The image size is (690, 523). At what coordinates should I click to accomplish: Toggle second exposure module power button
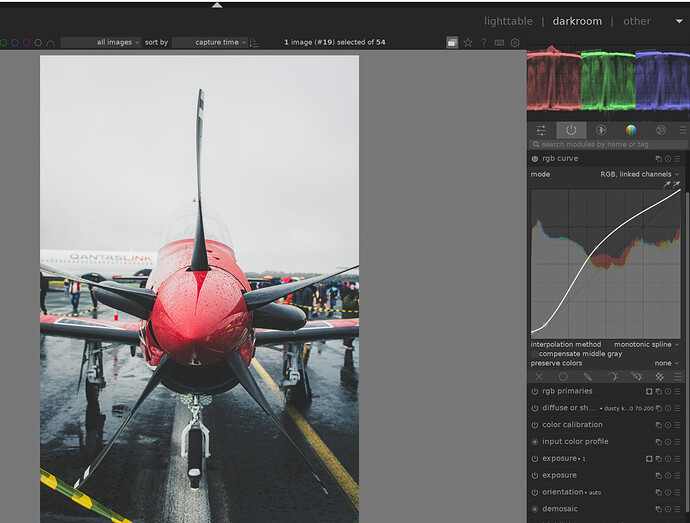tap(535, 476)
